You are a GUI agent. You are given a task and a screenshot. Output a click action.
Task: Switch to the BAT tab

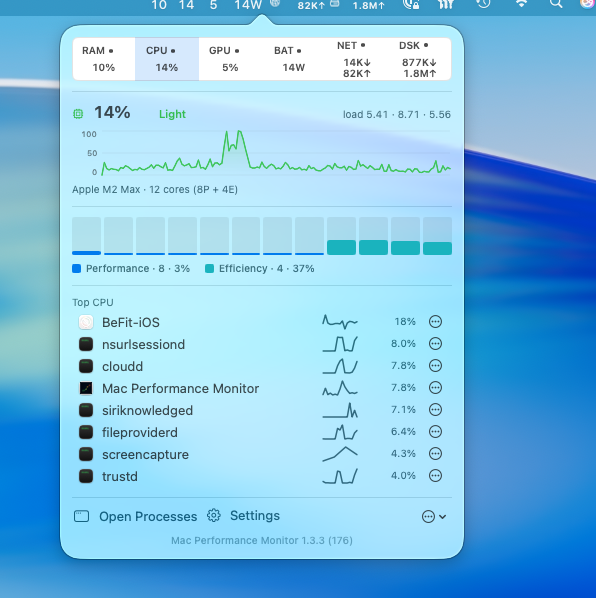point(293,59)
